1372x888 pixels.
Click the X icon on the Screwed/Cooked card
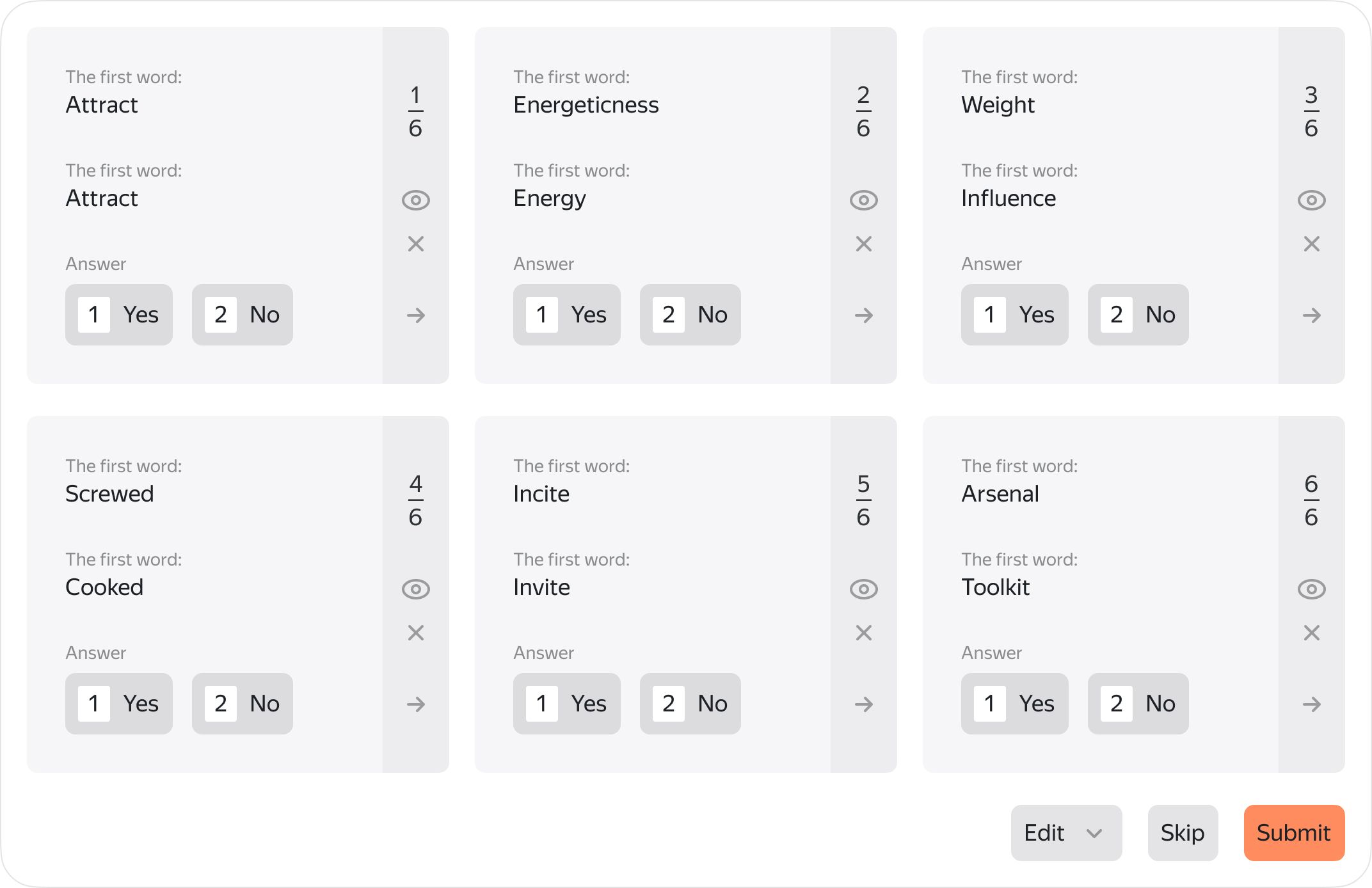416,633
